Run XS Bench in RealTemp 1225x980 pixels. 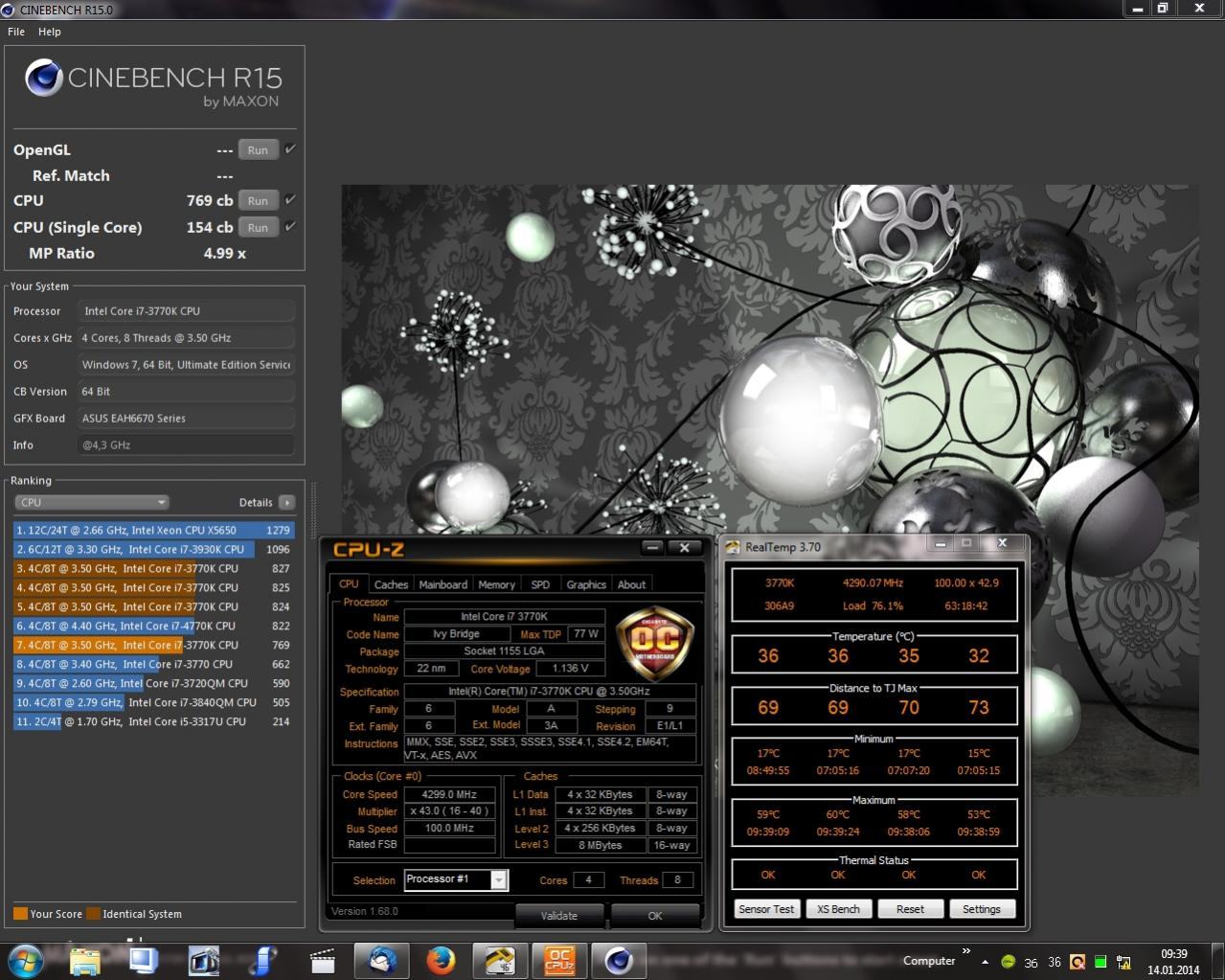tap(838, 909)
